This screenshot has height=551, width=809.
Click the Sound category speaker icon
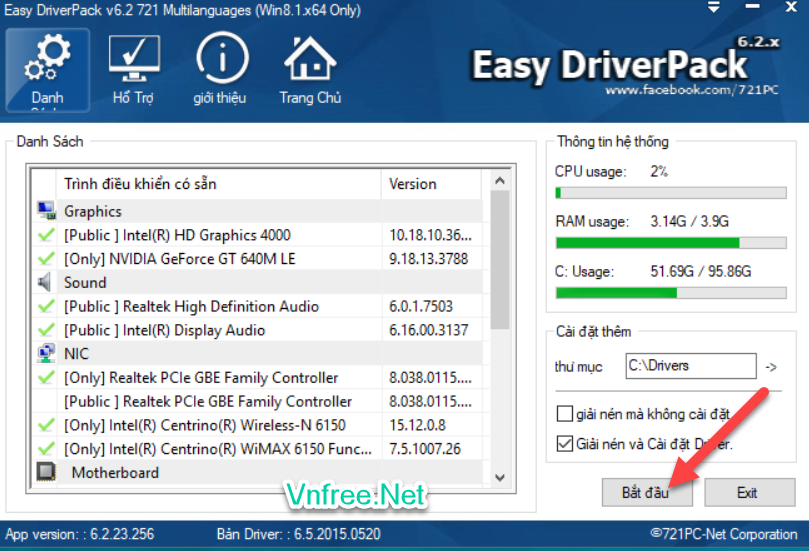tap(46, 282)
